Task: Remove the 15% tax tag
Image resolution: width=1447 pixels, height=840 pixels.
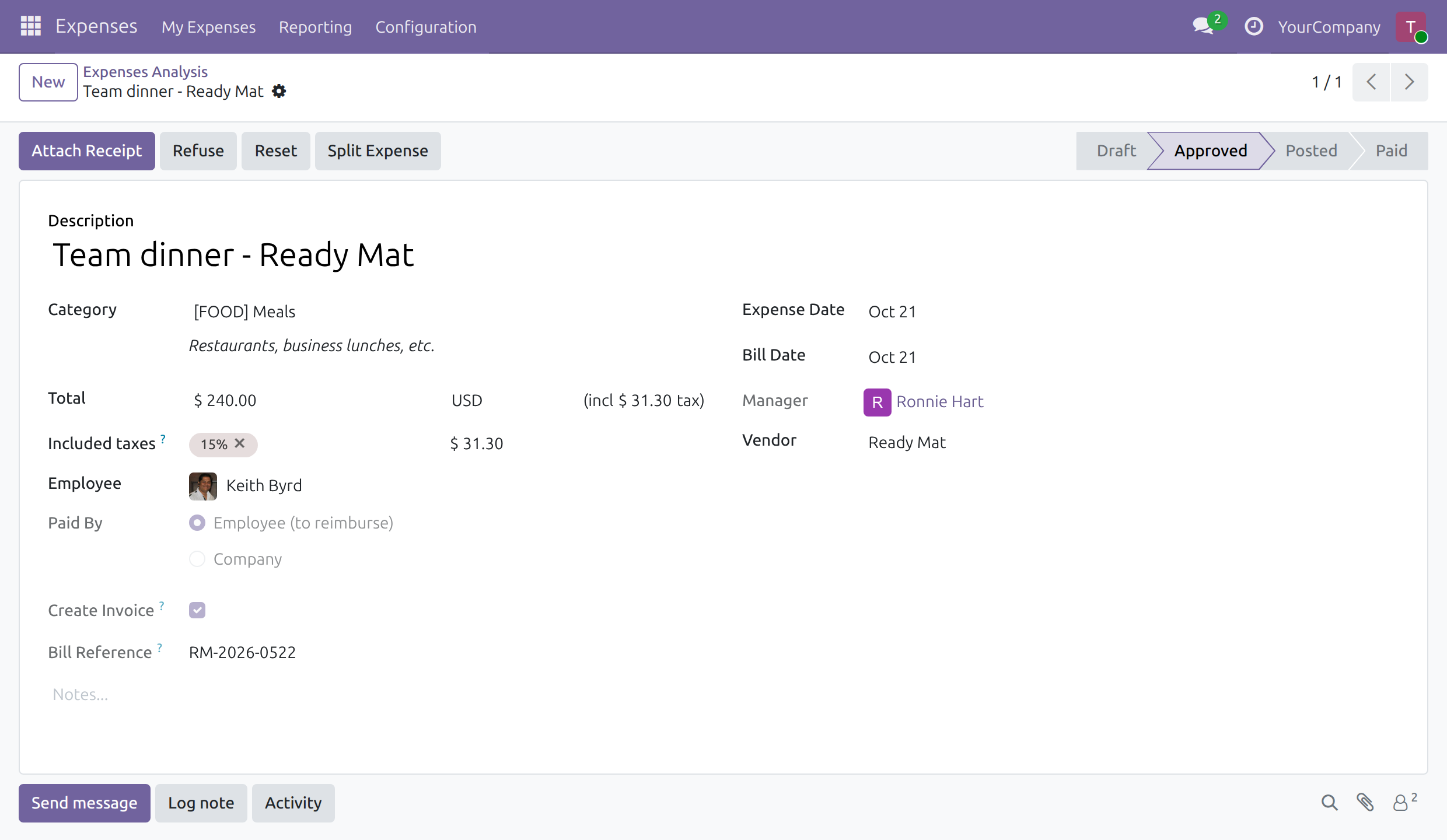Action: click(x=240, y=443)
